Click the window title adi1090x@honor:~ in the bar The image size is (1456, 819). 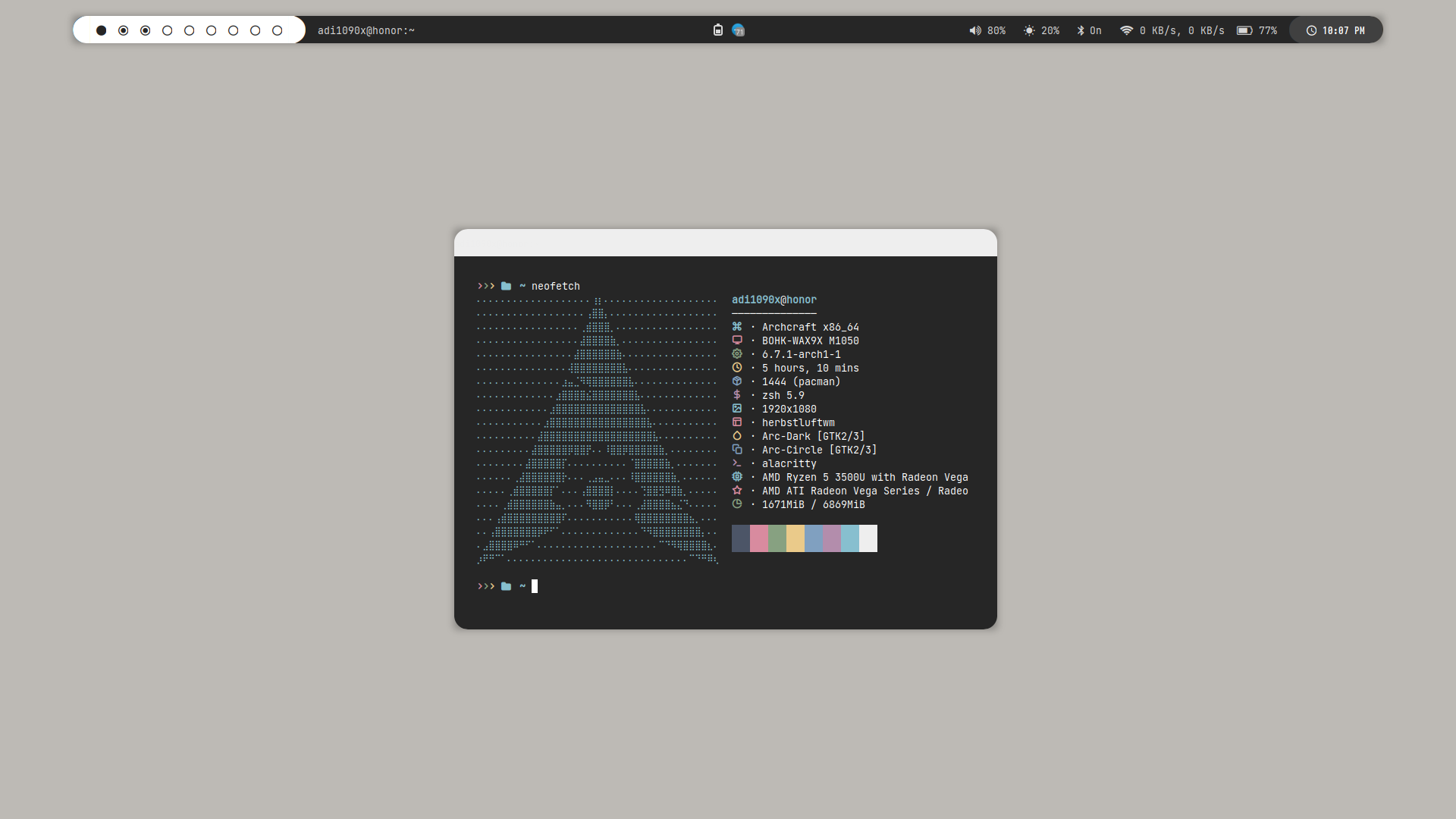click(366, 30)
